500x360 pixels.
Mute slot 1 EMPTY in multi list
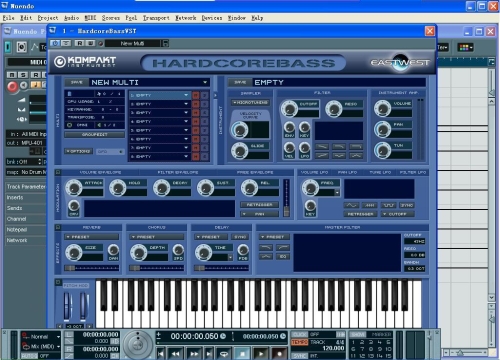[196, 95]
